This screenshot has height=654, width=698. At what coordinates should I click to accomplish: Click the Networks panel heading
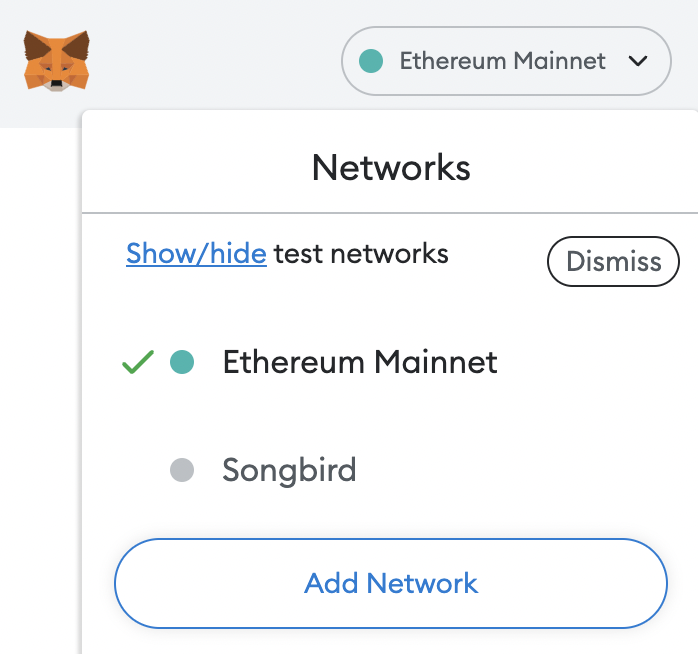click(391, 167)
